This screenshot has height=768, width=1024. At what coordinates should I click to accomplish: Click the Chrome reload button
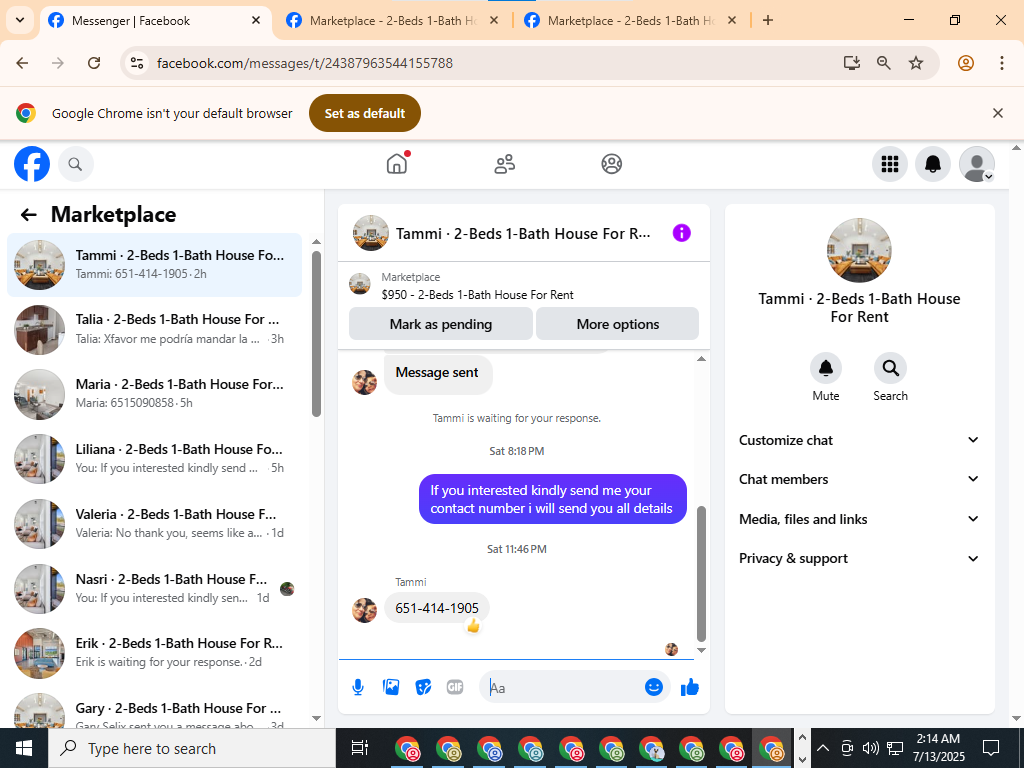point(94,63)
